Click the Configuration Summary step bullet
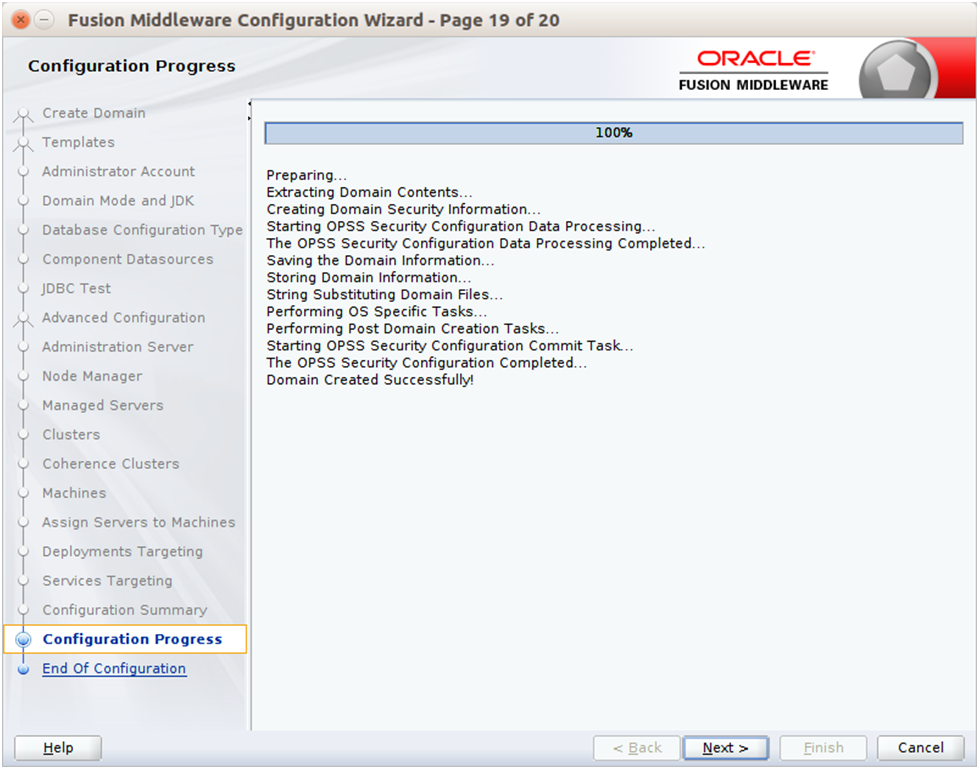The image size is (979, 769). 24,610
